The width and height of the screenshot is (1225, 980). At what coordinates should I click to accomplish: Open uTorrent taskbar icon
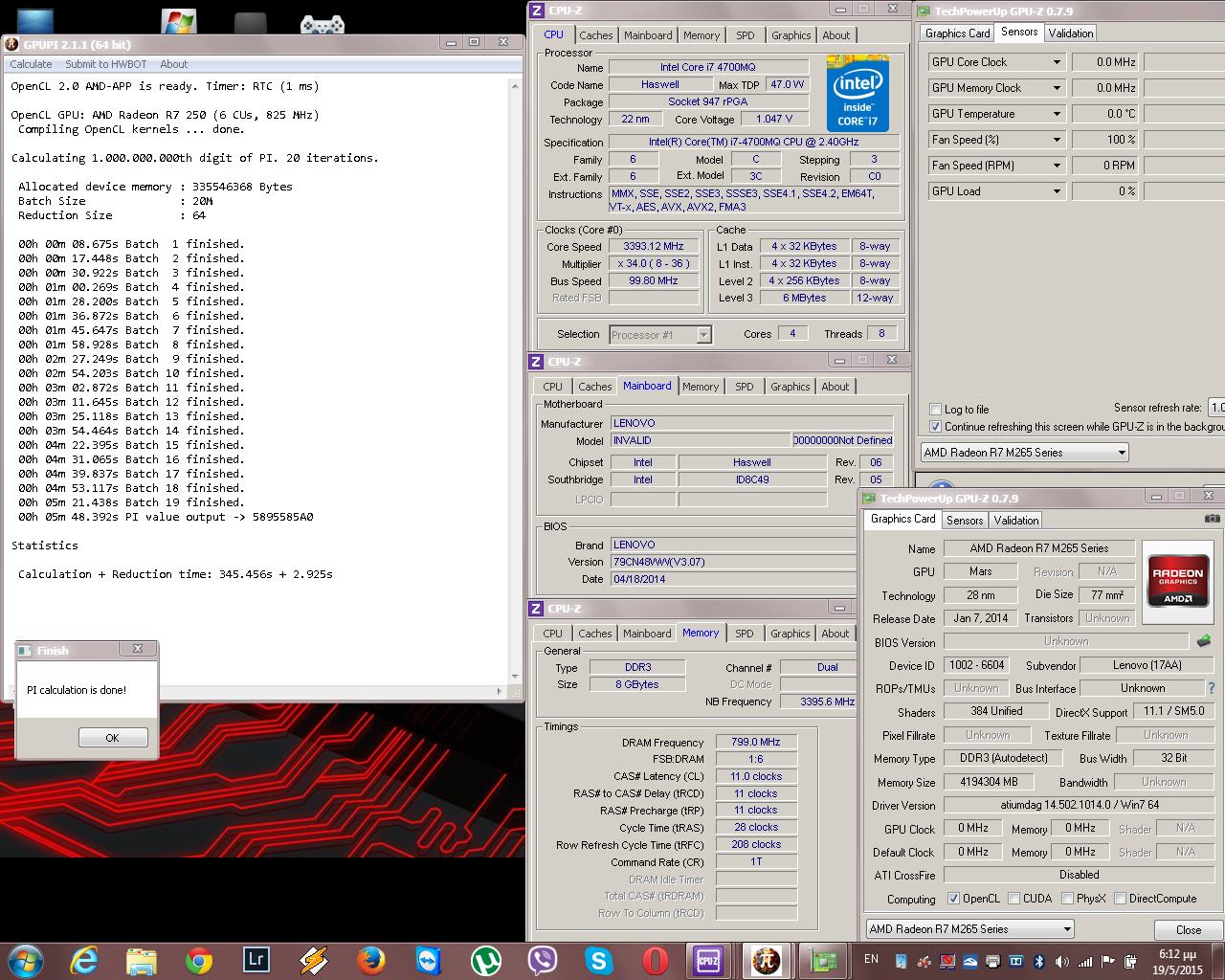486,960
